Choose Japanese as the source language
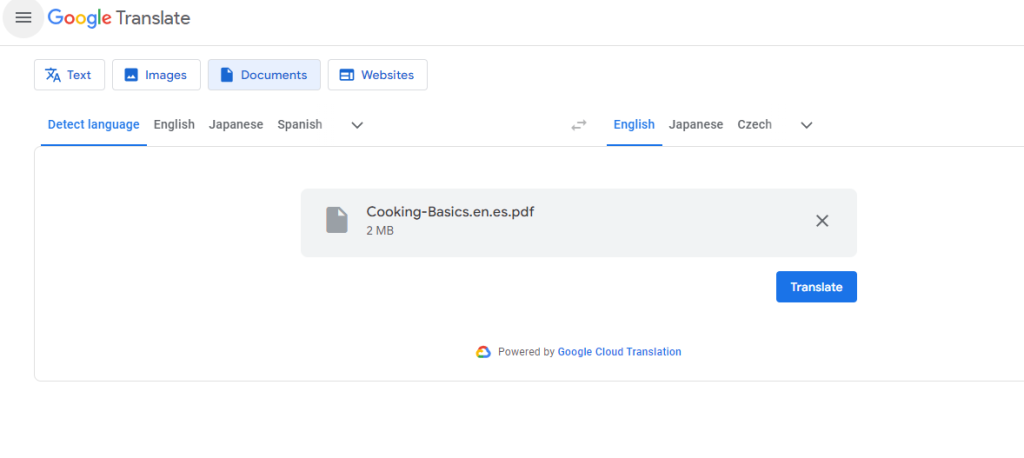The width and height of the screenshot is (1024, 458). pos(236,125)
